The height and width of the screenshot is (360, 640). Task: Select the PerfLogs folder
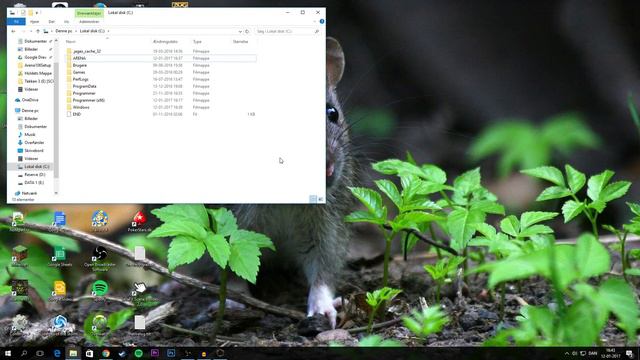162,79
